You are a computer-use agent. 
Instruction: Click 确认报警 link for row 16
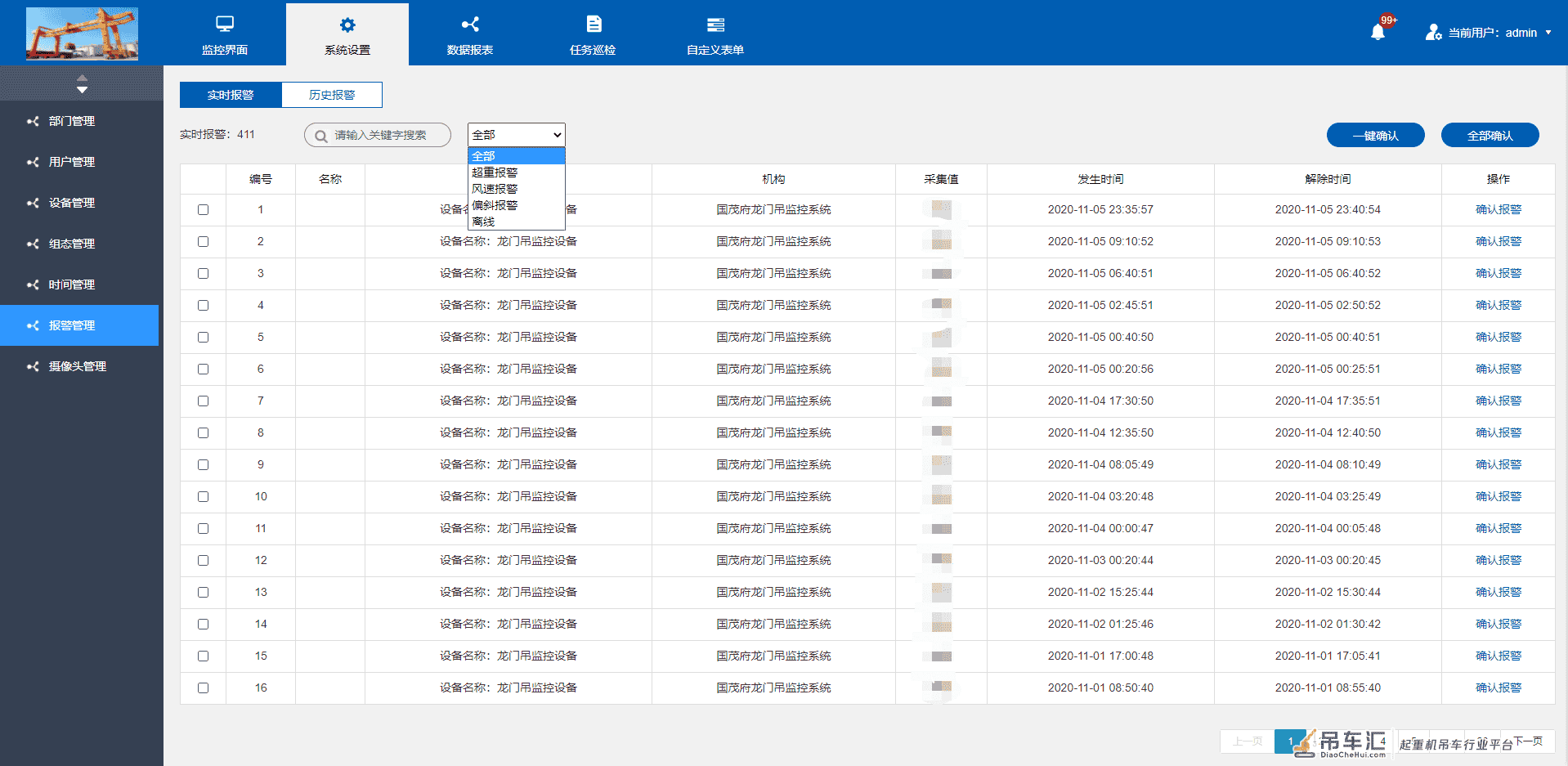tap(1499, 688)
